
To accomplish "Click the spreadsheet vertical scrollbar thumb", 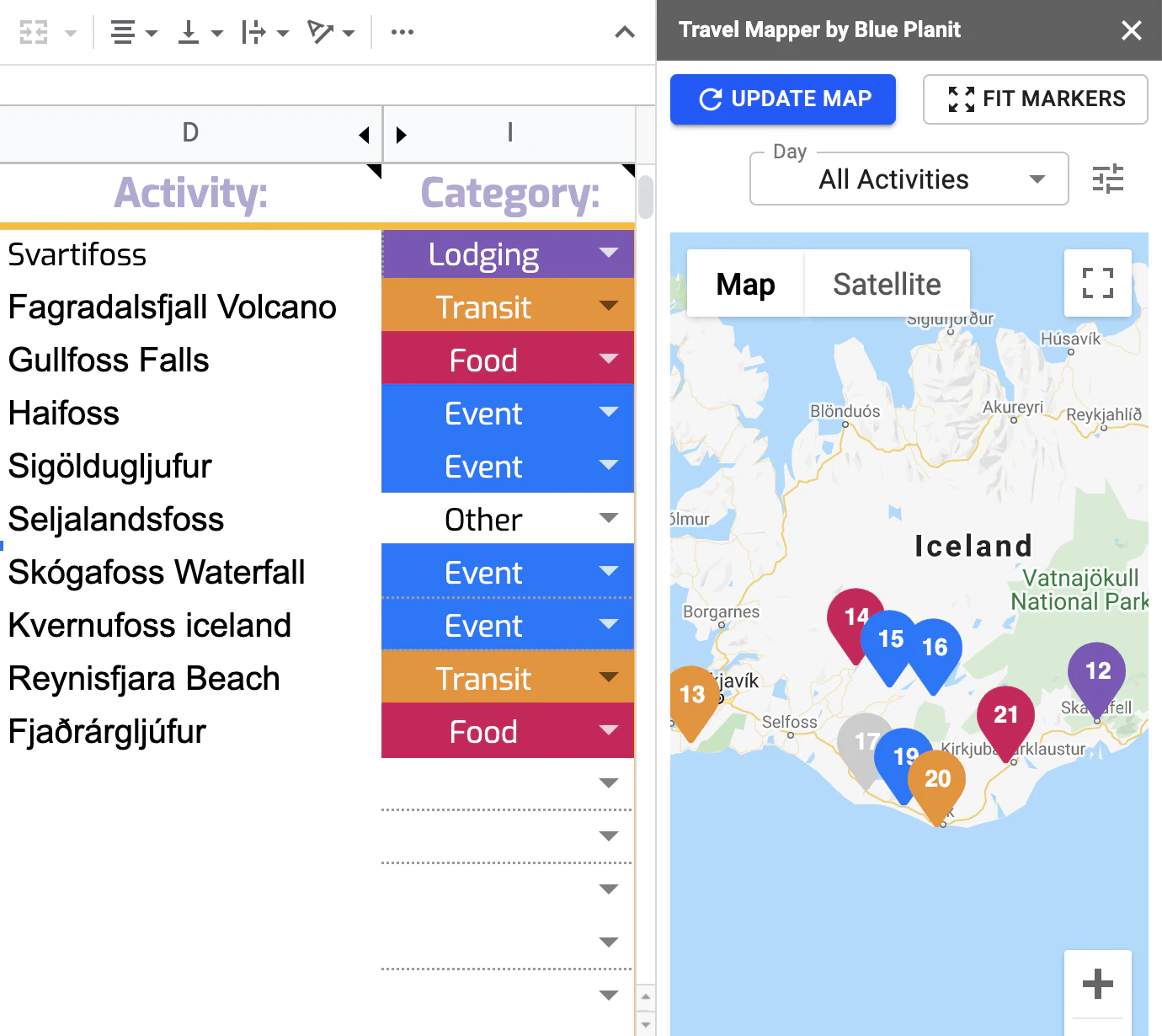I will pos(646,196).
